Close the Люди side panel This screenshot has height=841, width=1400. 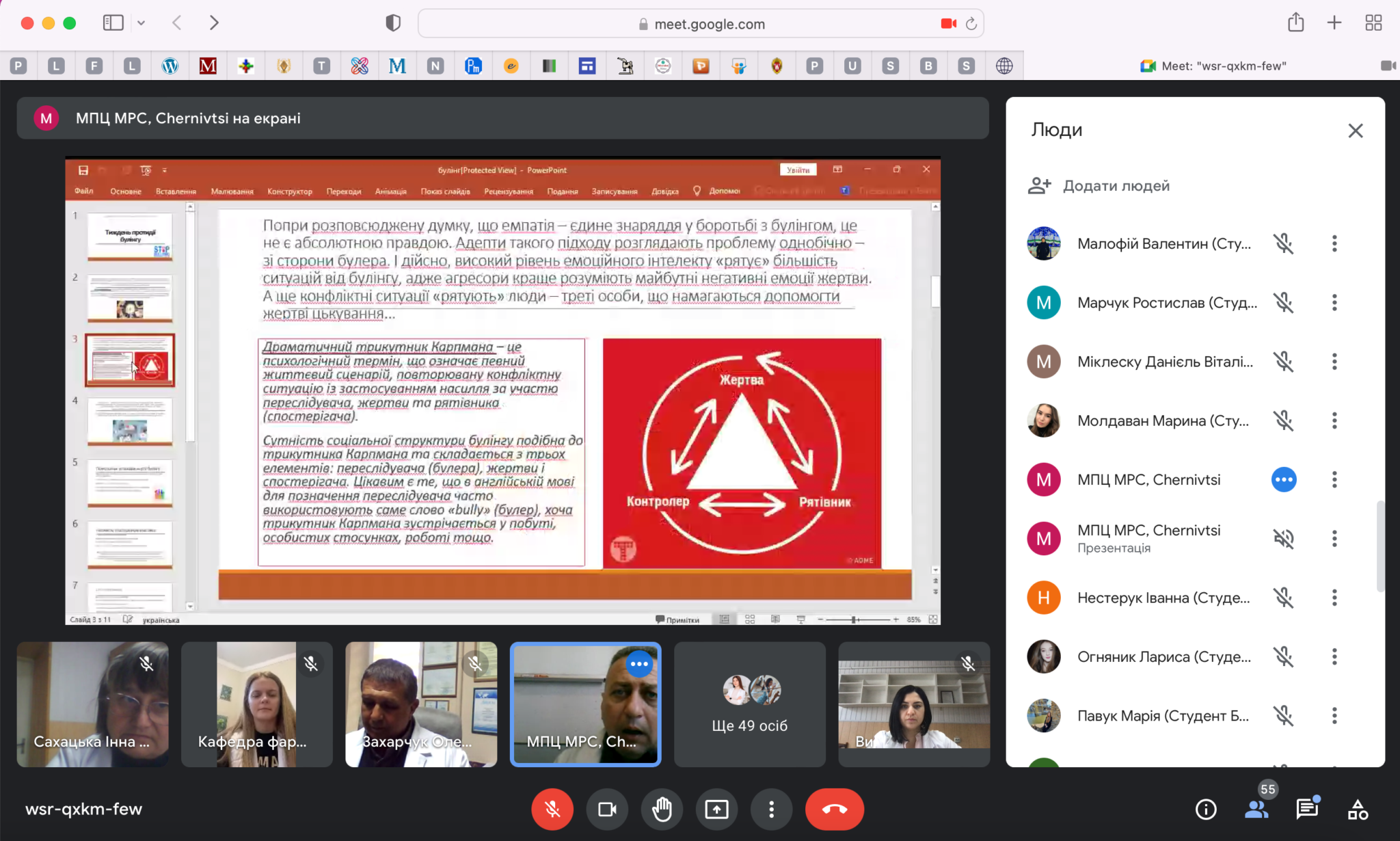[1355, 131]
